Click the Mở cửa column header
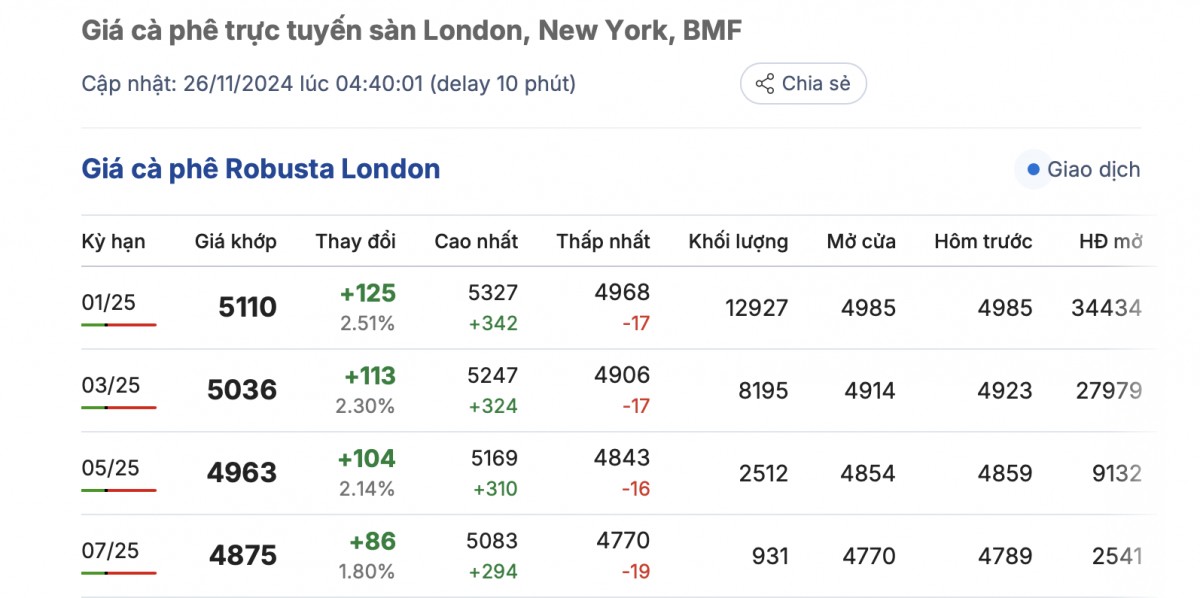This screenshot has height=598, width=1200. pos(861,241)
